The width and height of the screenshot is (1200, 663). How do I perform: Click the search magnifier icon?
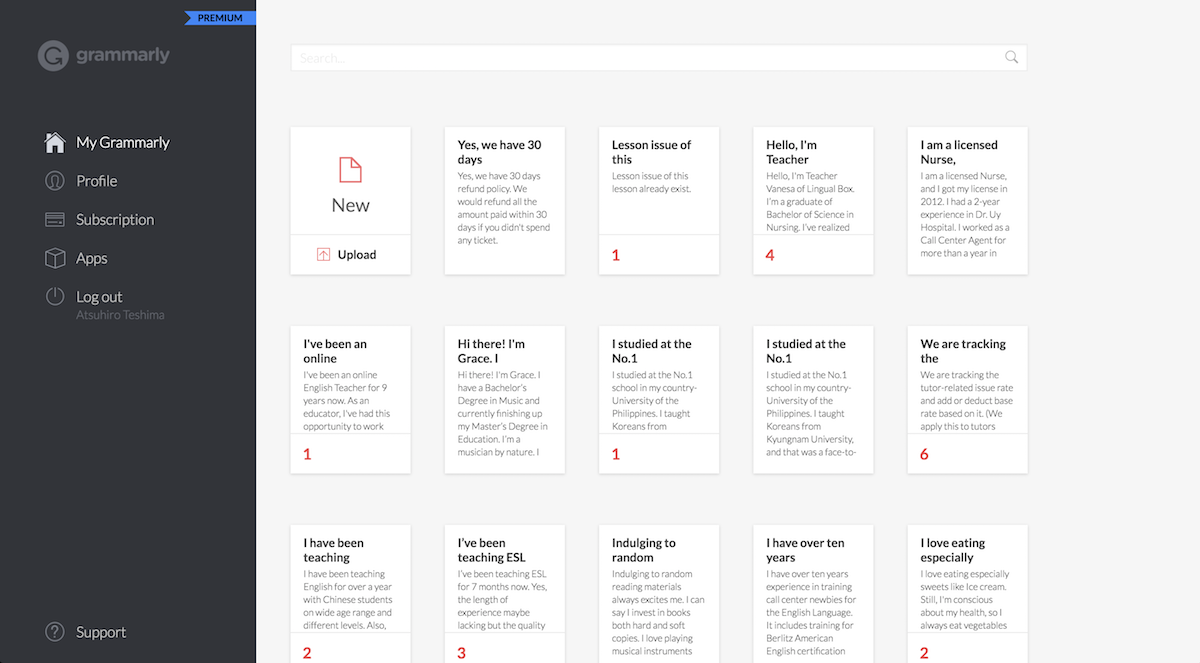click(1012, 58)
